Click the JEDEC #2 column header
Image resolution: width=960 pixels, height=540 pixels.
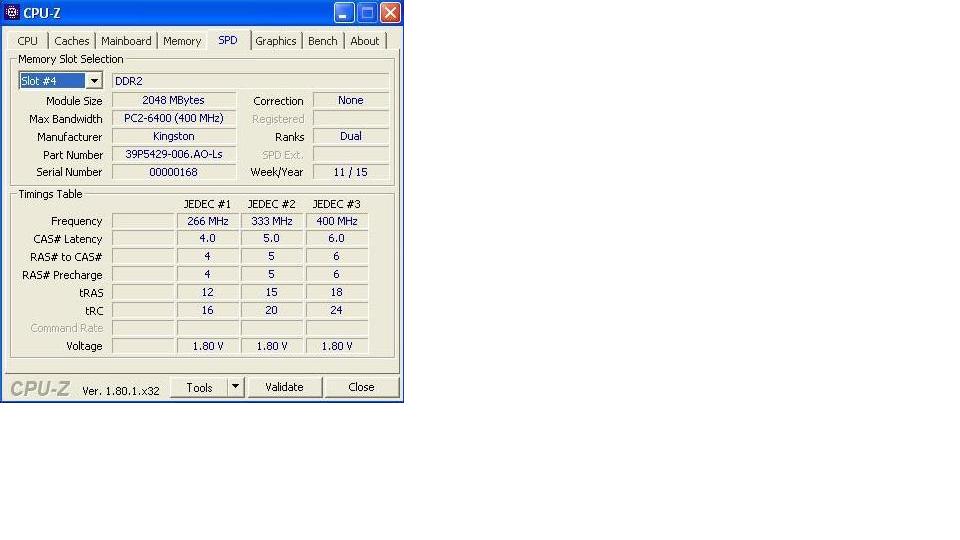coord(271,204)
